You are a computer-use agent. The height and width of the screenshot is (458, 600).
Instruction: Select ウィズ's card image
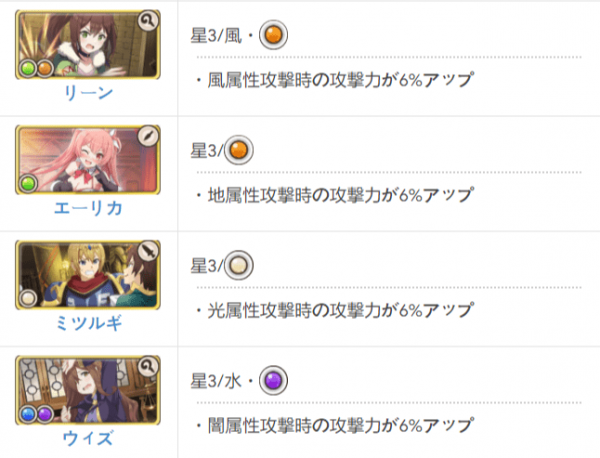88,390
